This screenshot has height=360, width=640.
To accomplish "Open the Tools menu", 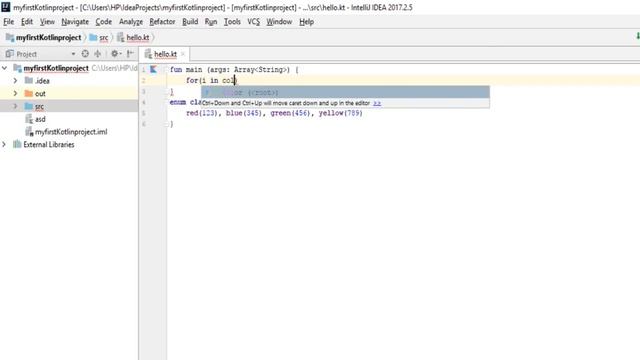I will pos(232,22).
